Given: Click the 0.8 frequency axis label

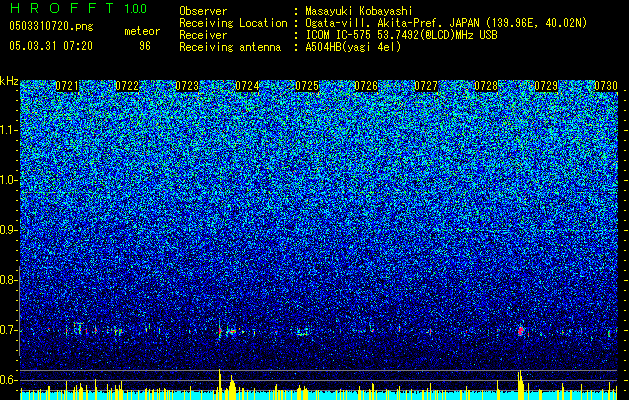Looking at the screenshot, I should click(8, 280).
